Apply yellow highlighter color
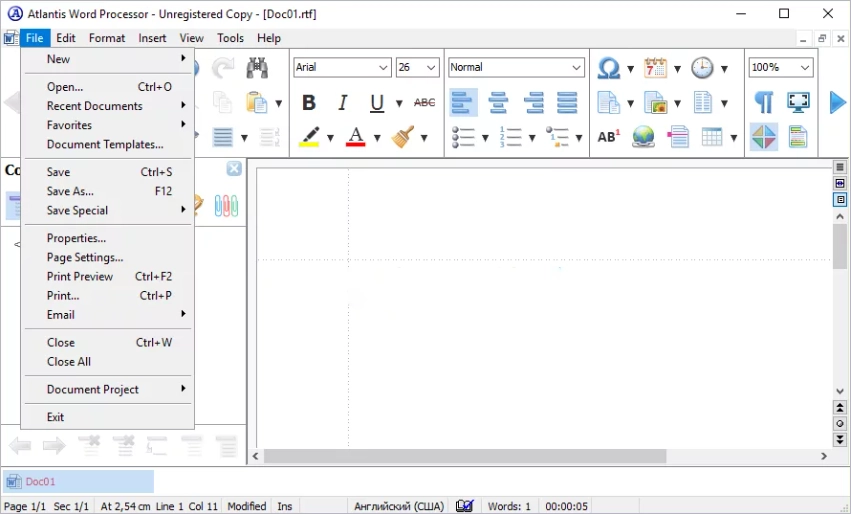Image resolution: width=851 pixels, height=514 pixels. 309,137
